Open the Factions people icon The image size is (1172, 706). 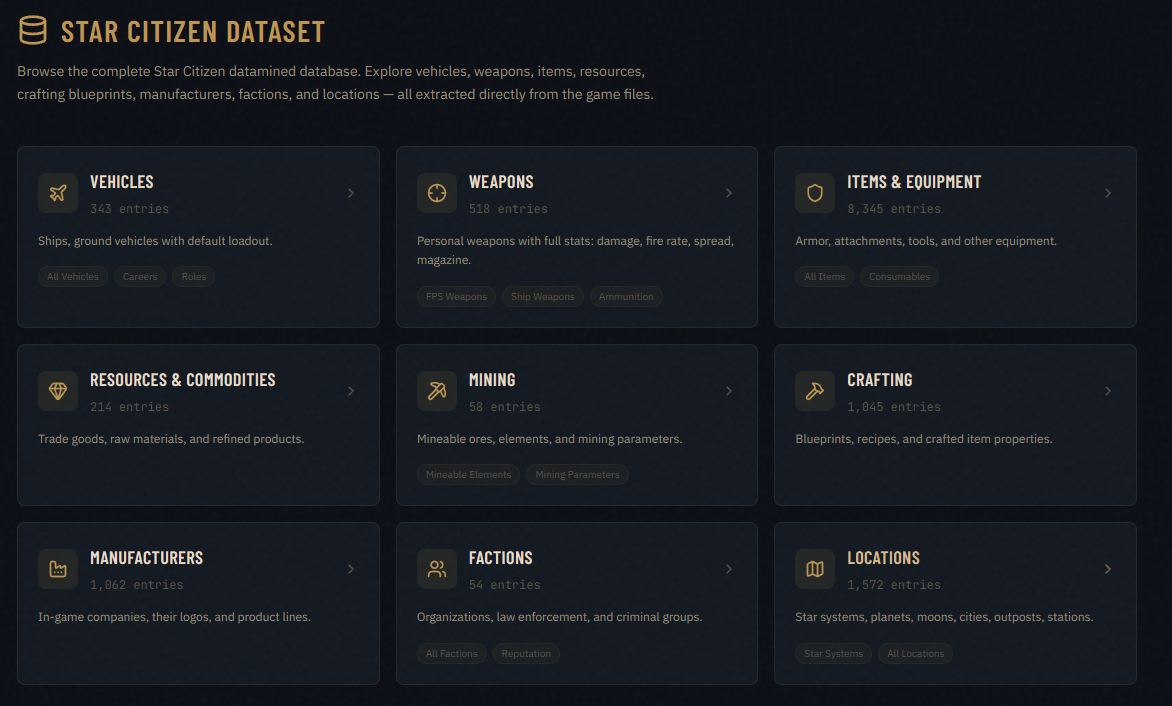coord(437,569)
